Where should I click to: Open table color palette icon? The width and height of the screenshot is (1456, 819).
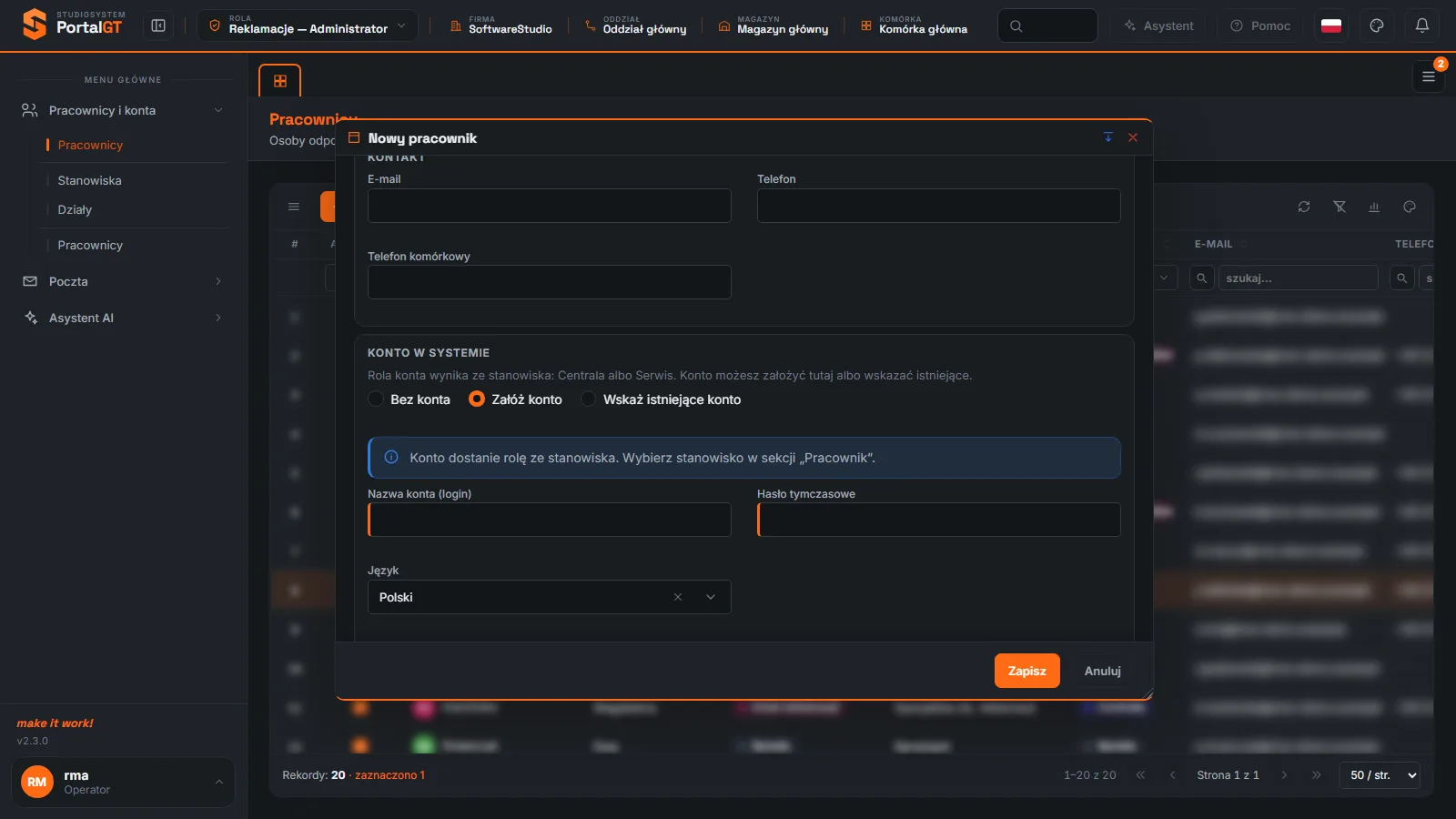pos(1410,207)
